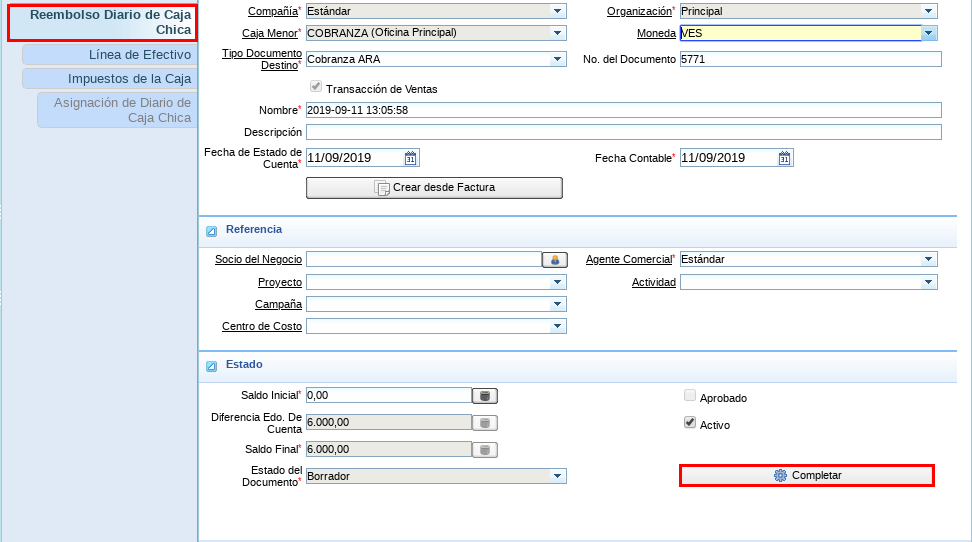Open the Agente Comercial dropdown
Image resolution: width=972 pixels, height=542 pixels.
pos(928,259)
